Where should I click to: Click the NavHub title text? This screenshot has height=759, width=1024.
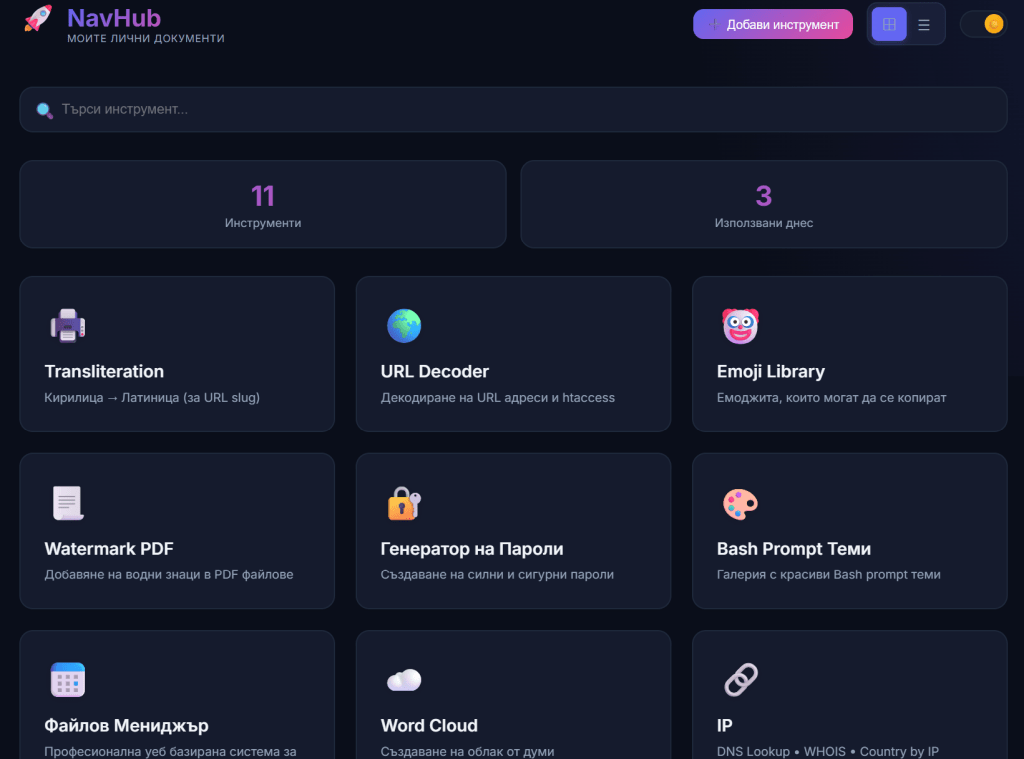(x=114, y=18)
